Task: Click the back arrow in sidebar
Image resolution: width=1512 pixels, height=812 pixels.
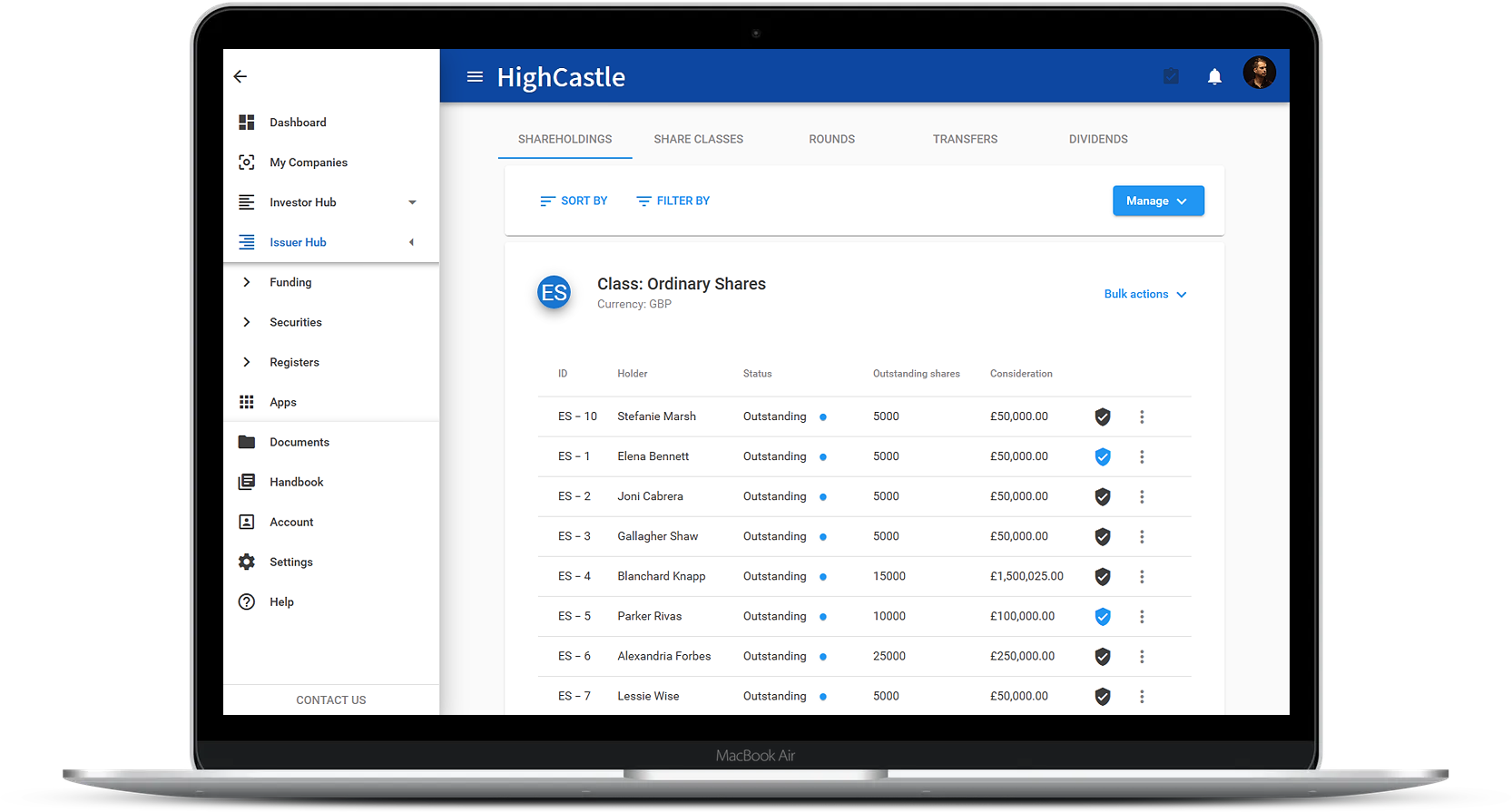Action: [x=241, y=76]
